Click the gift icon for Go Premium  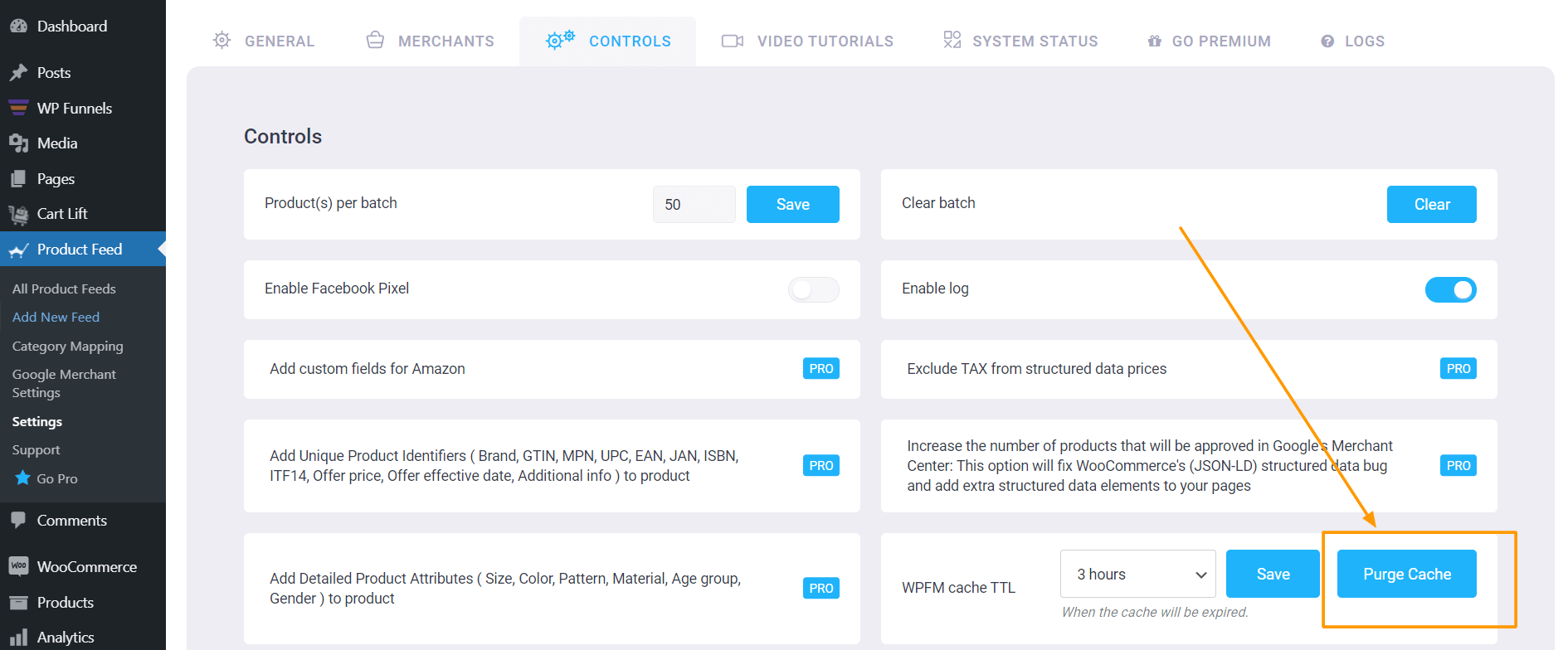click(x=1154, y=41)
